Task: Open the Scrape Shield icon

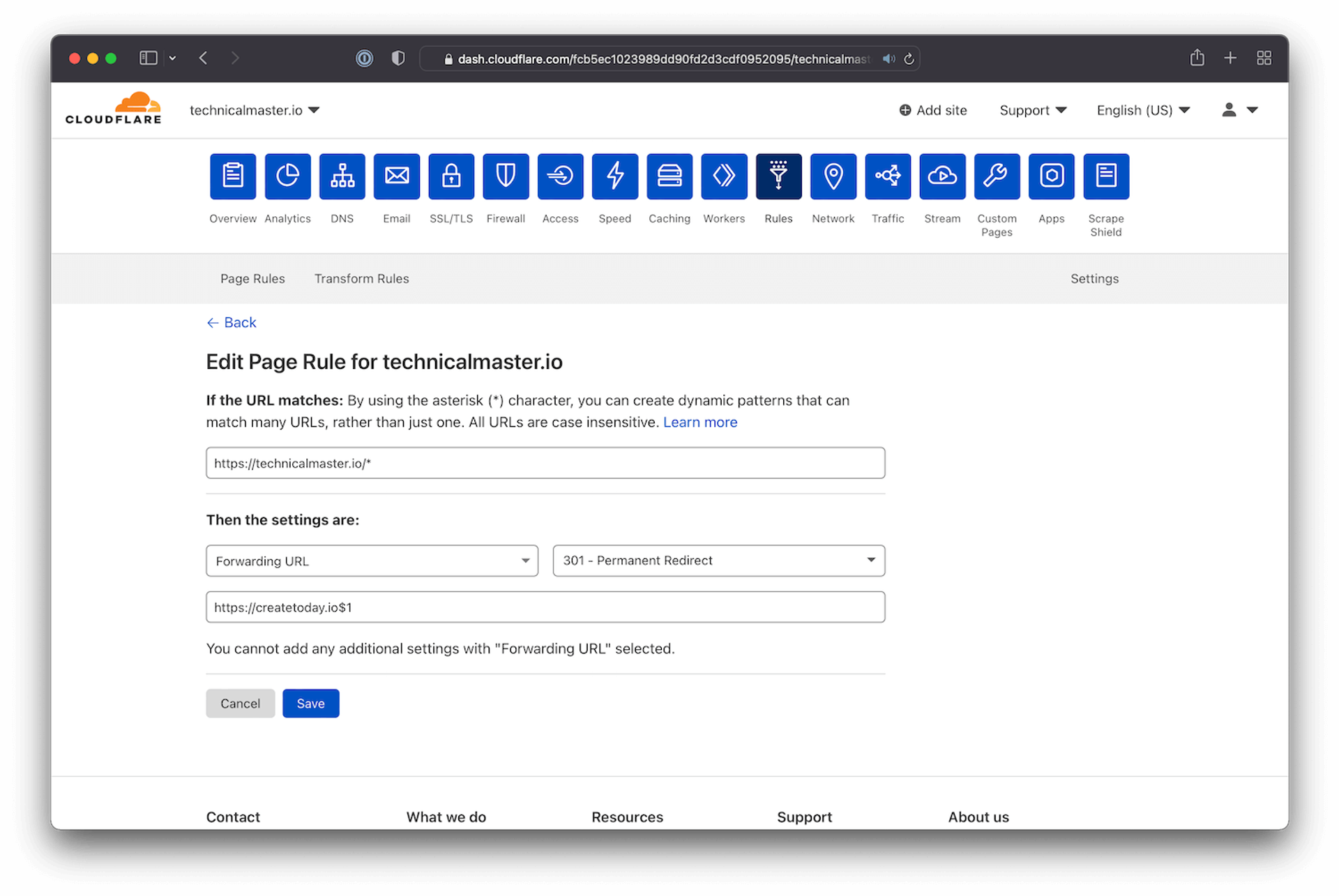Action: tap(1106, 176)
